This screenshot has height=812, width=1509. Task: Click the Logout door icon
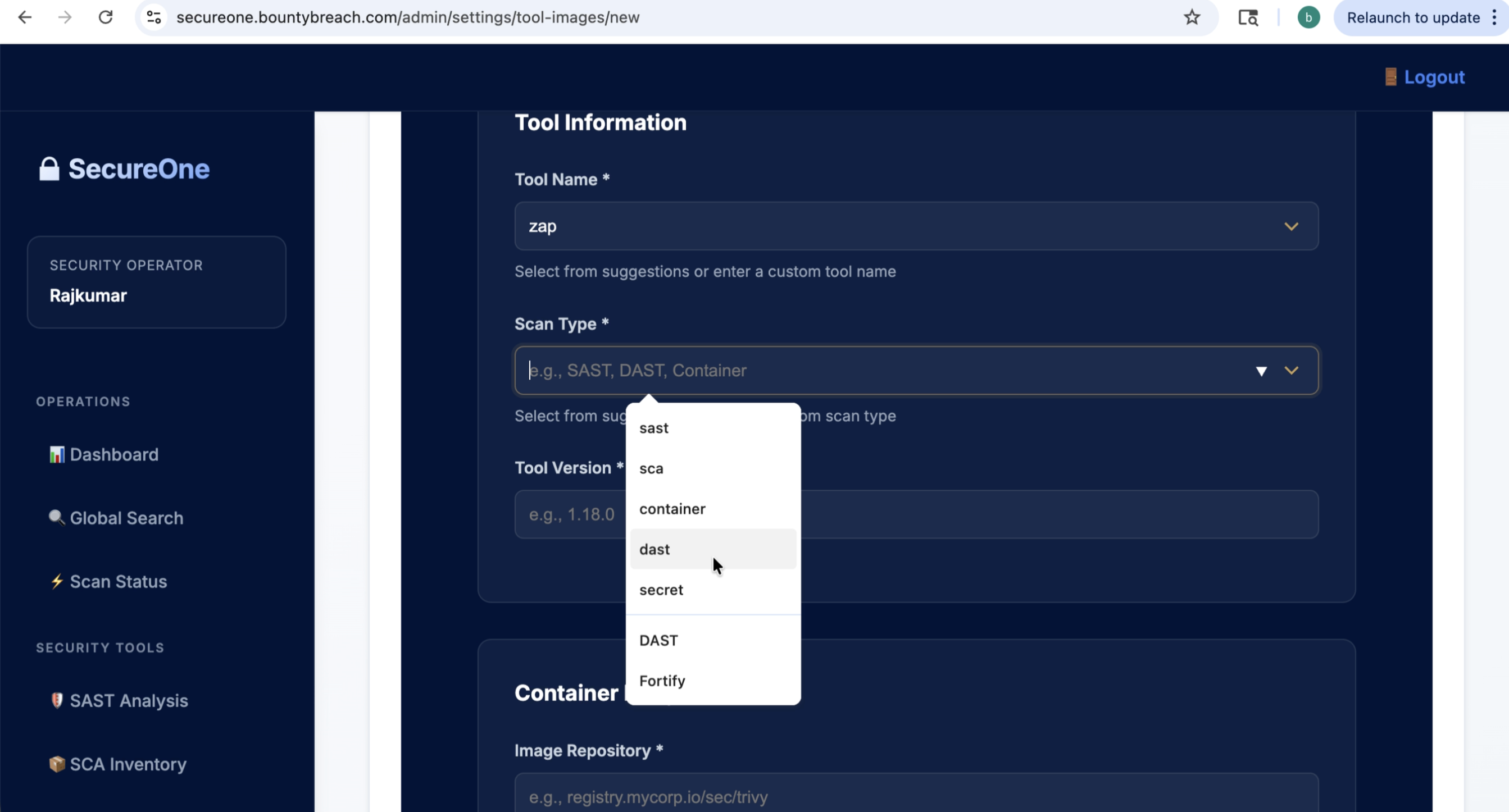(1390, 77)
